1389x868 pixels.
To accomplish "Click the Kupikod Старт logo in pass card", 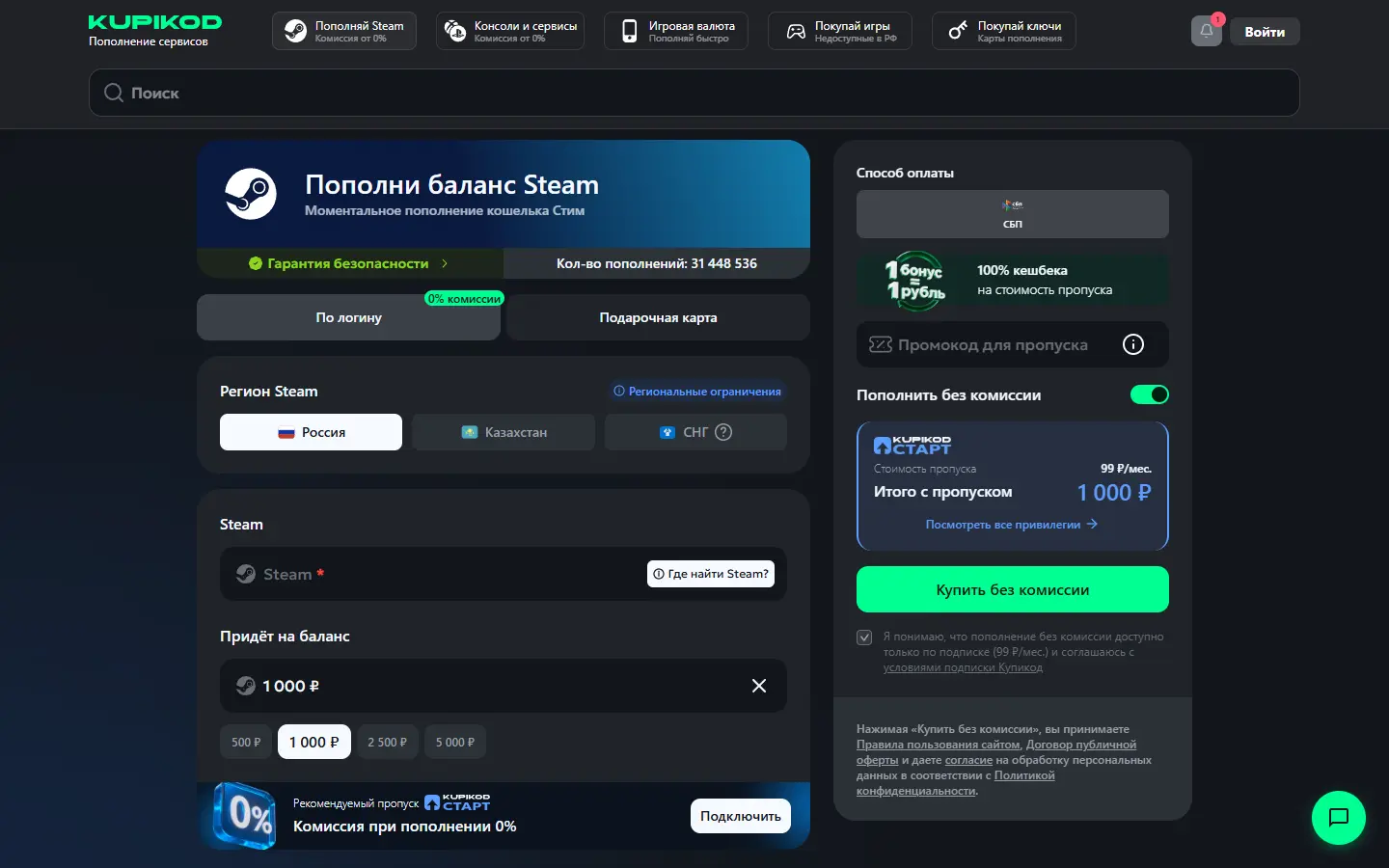I will 912,445.
